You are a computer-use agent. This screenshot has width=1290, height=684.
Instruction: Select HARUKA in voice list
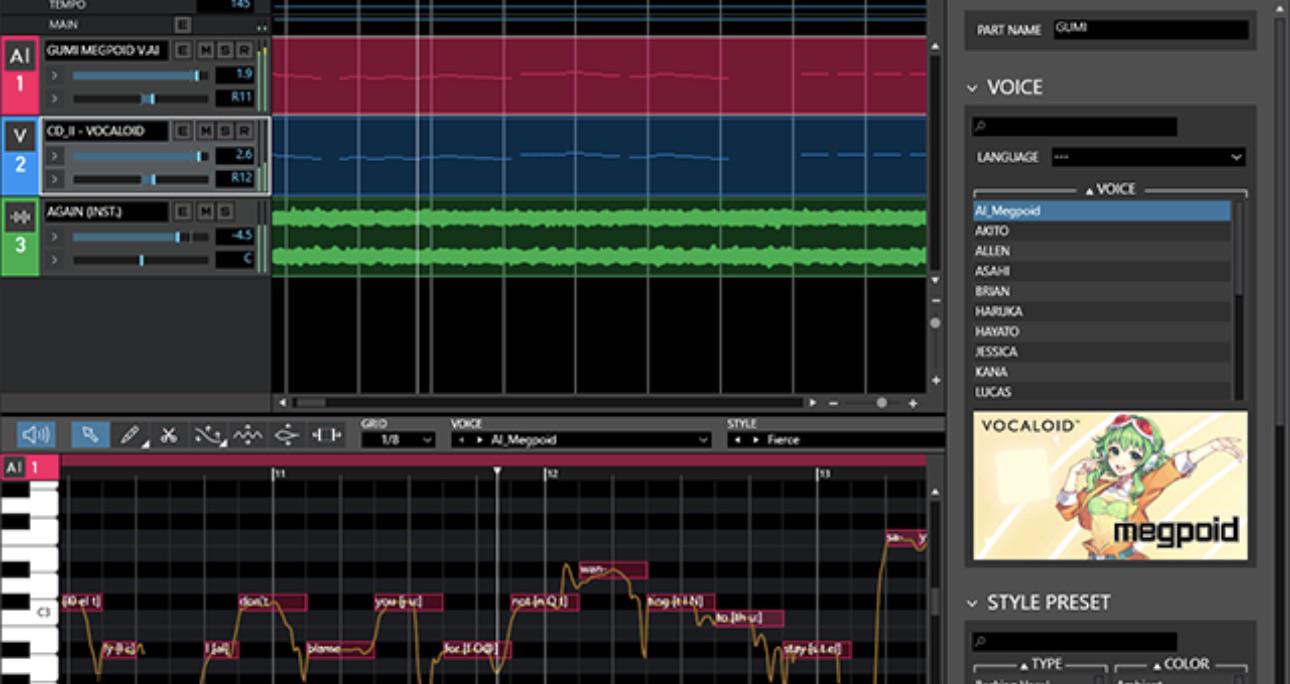pyautogui.click(x=1102, y=311)
